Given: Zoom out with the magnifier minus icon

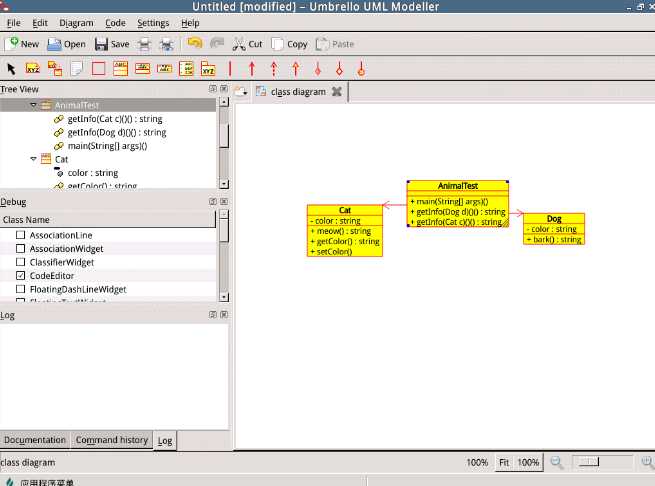Looking at the screenshot, I should 556,462.
